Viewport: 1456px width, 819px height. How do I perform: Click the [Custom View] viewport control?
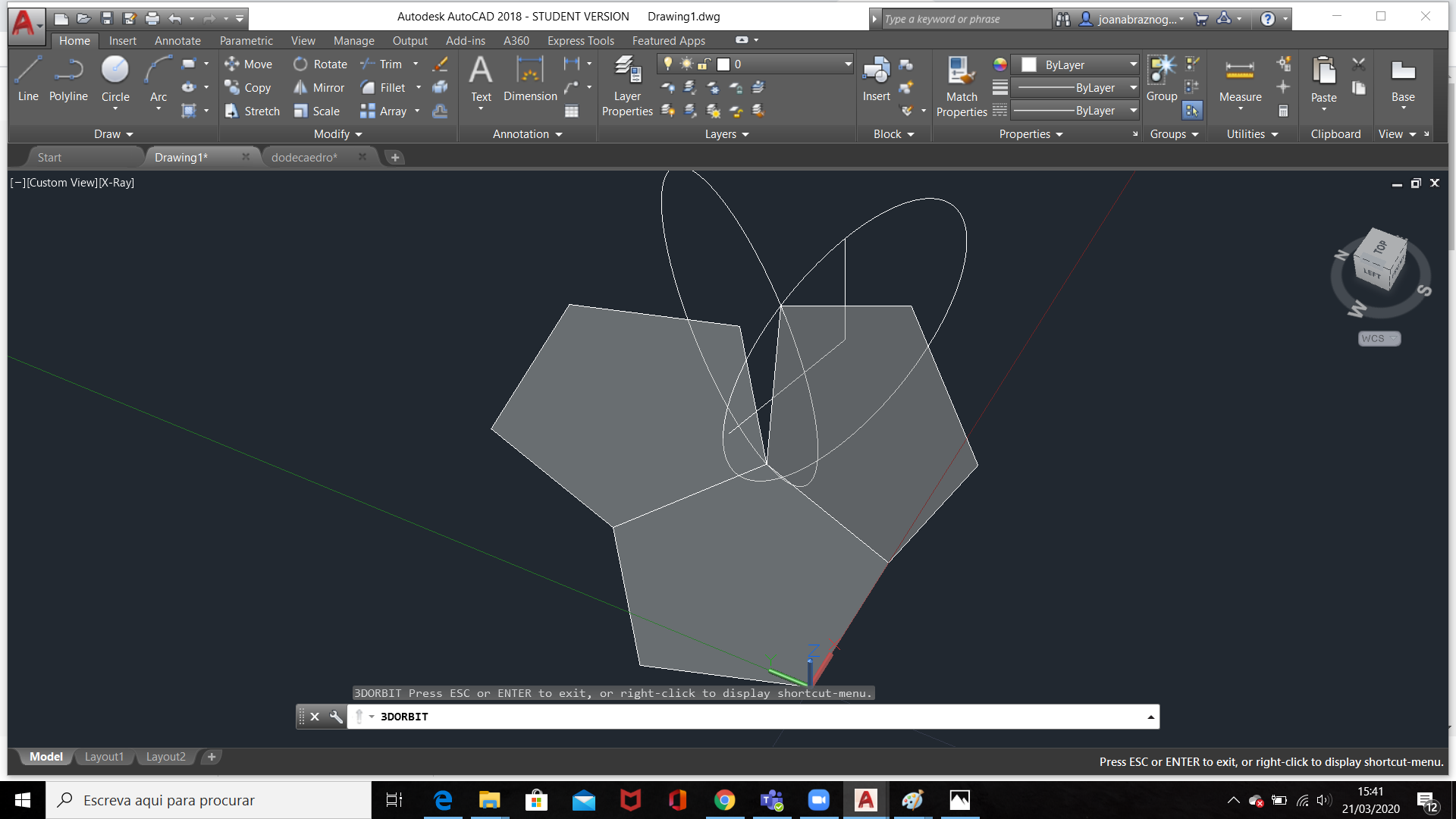click(x=62, y=183)
